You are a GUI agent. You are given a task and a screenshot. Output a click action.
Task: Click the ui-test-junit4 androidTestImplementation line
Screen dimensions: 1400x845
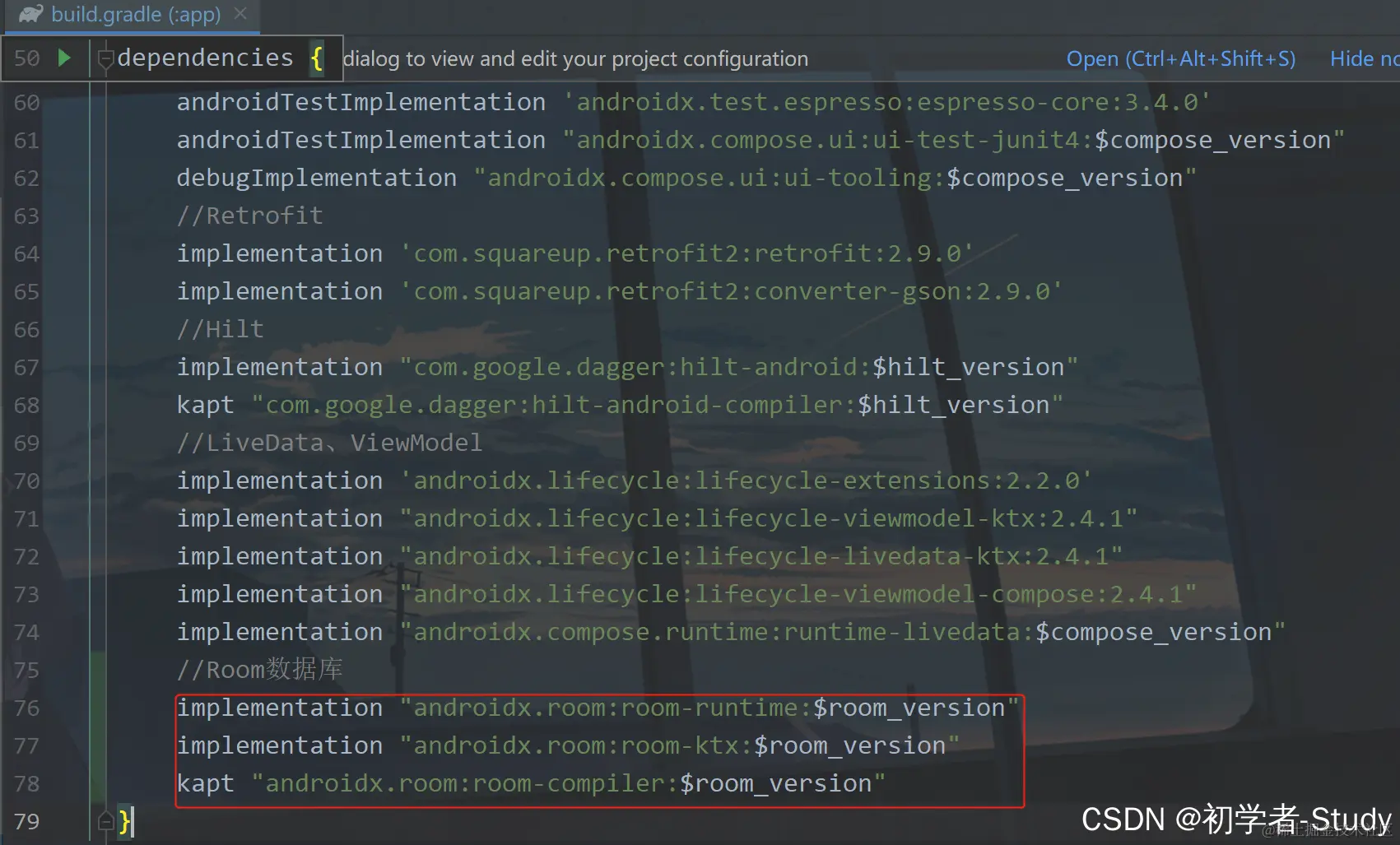[760, 140]
